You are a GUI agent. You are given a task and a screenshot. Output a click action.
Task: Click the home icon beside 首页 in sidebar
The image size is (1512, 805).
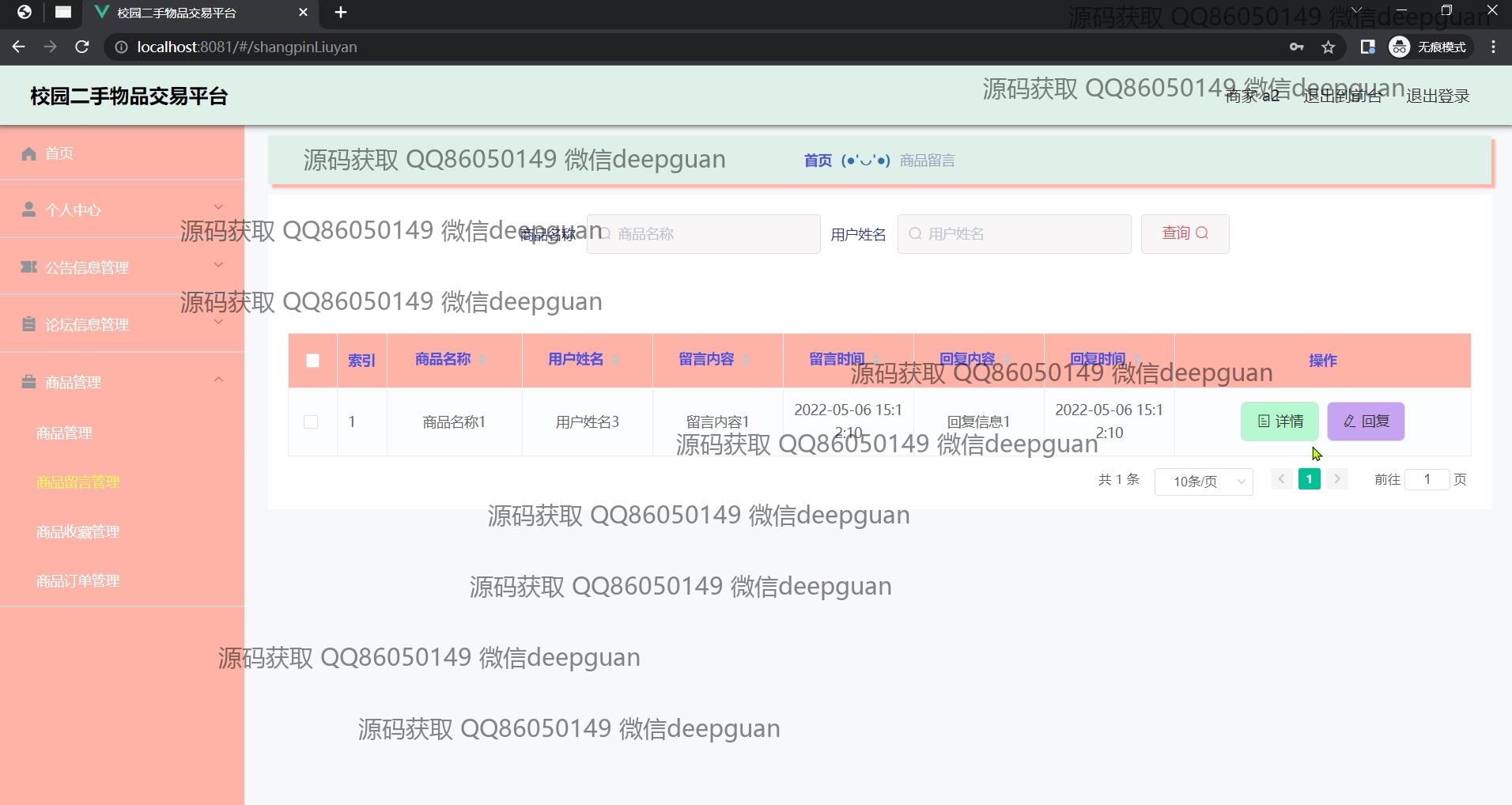[x=29, y=153]
